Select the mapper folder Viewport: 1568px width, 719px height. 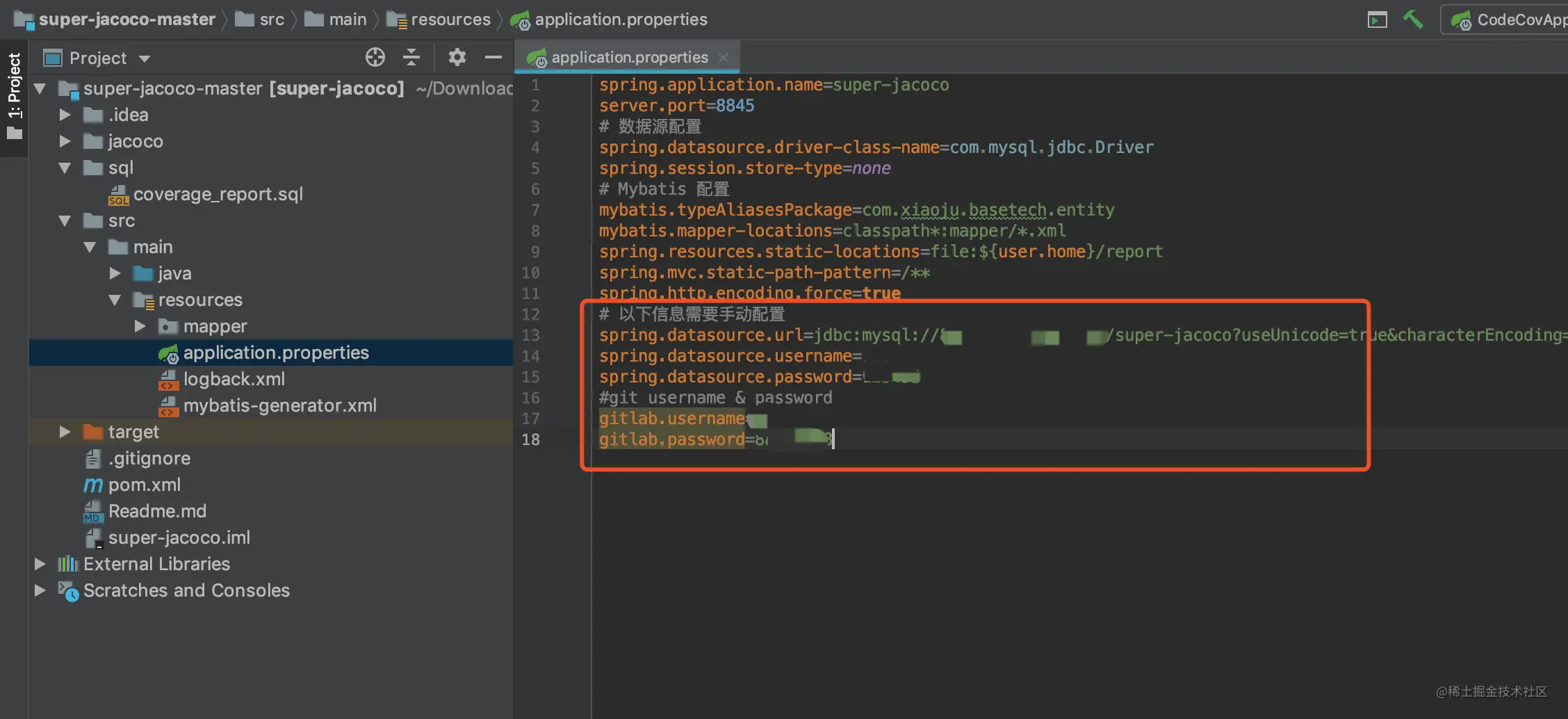coord(202,326)
